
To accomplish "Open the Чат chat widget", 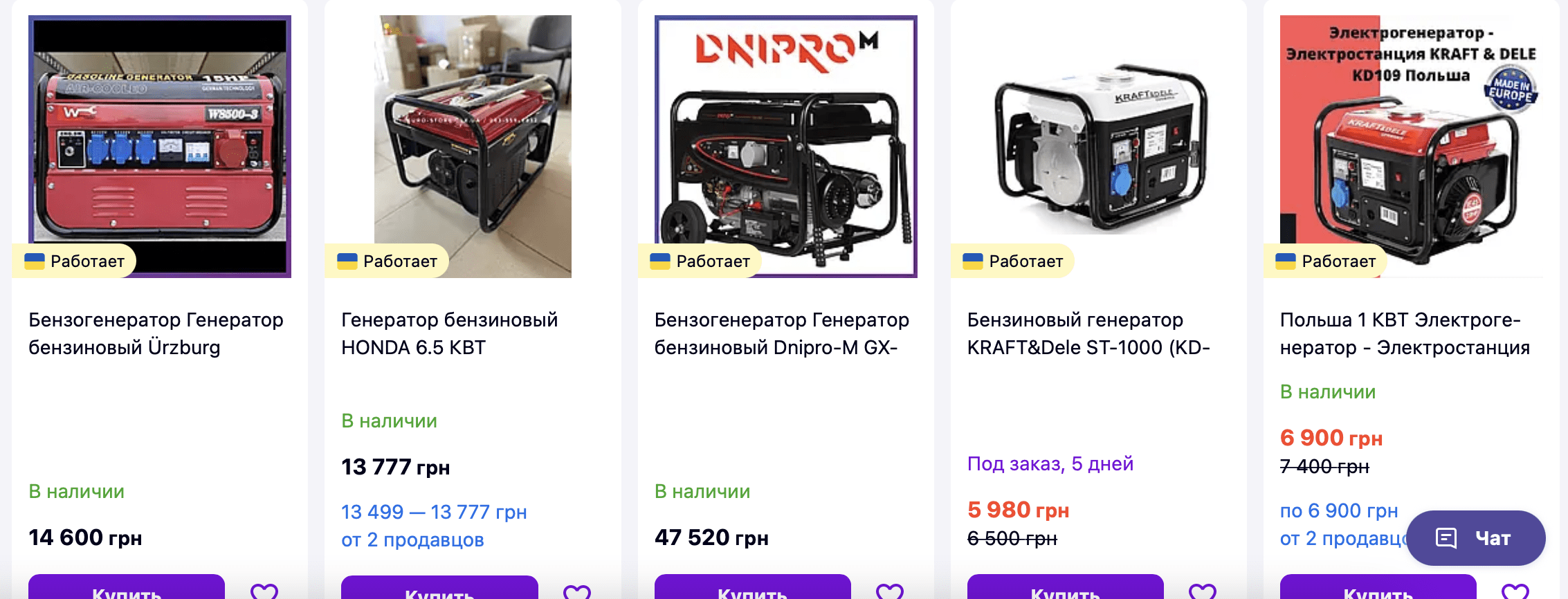I will pos(1476,538).
